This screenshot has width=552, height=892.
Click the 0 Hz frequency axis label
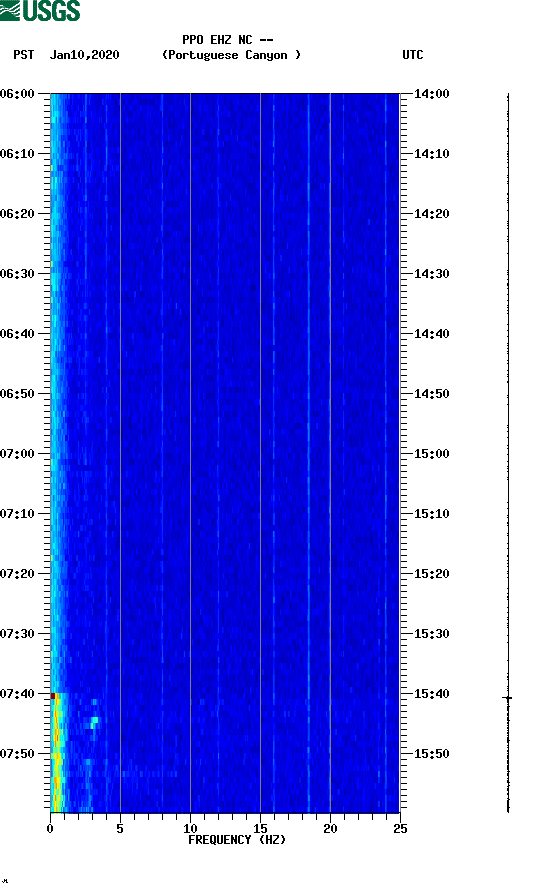pos(50,829)
